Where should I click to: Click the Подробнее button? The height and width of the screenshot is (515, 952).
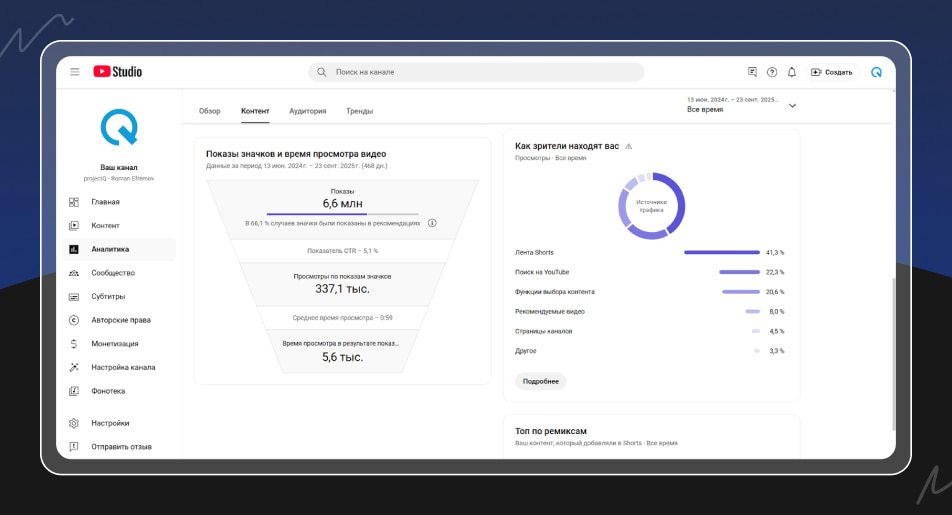[540, 381]
